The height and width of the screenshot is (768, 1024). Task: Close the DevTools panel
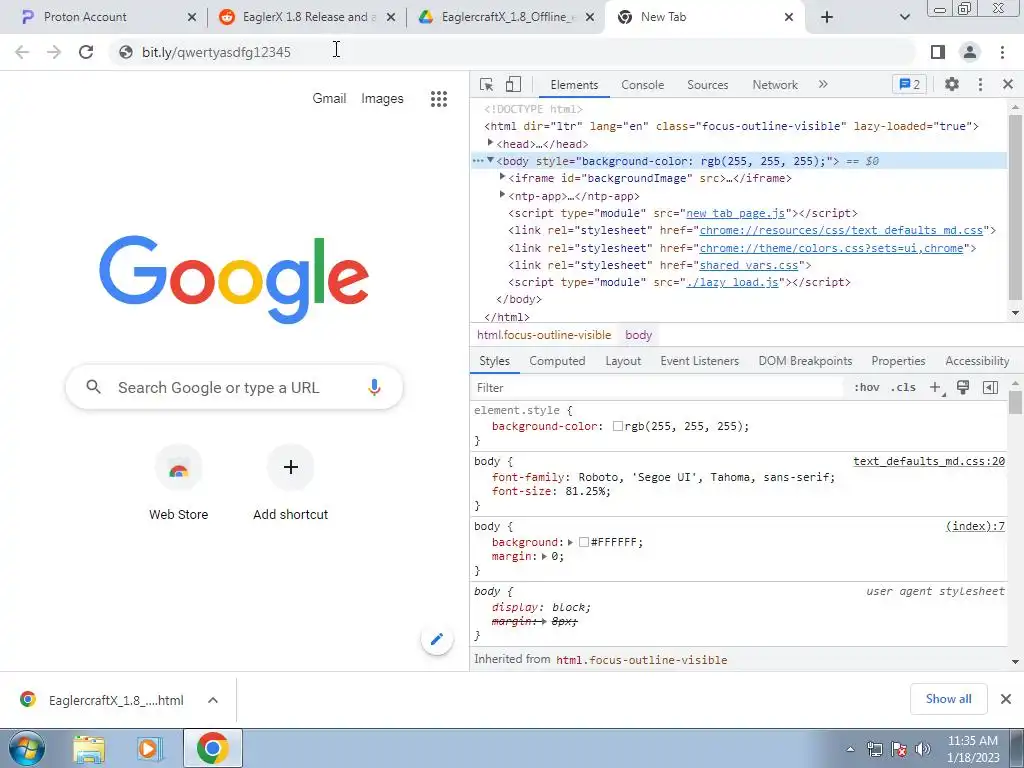[1007, 84]
